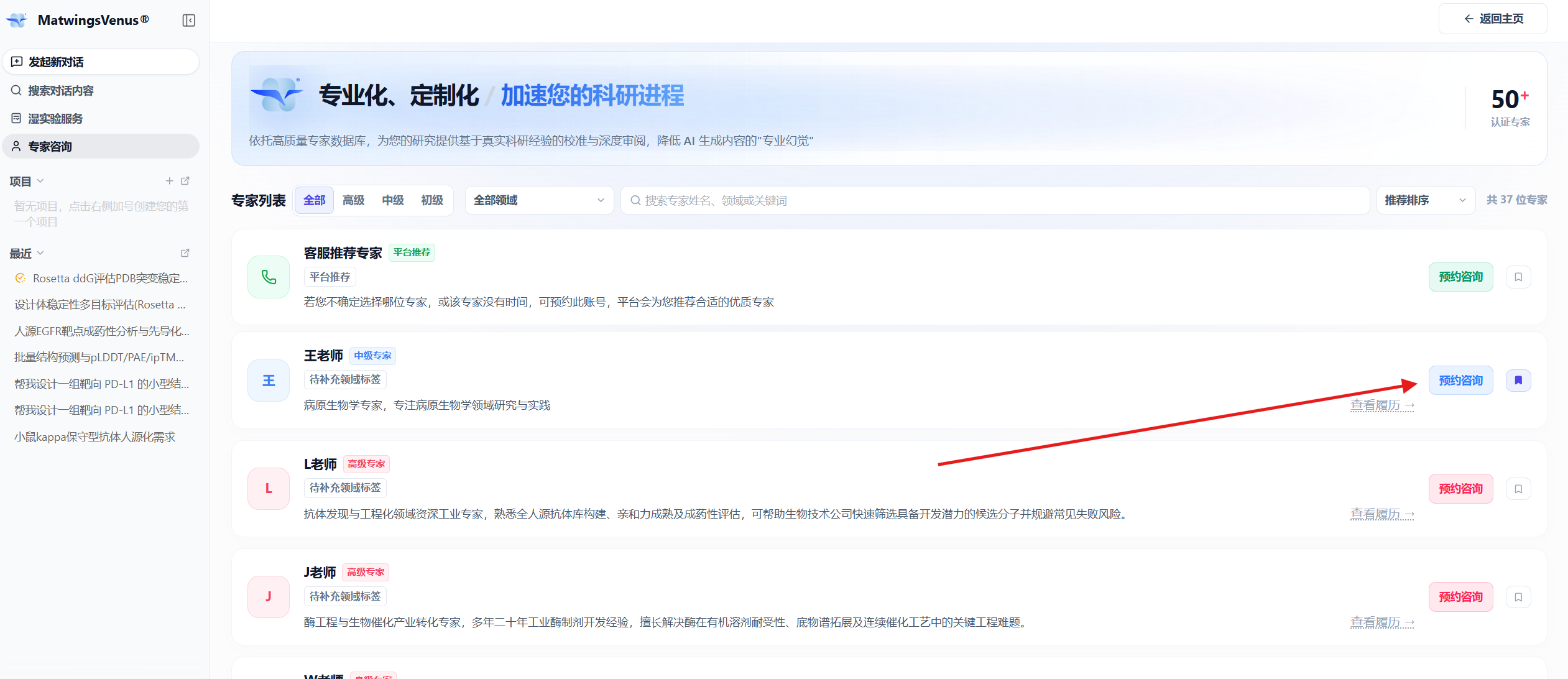
Task: Open Rosetta ddG评估PDB突变稳定 conversation
Action: [x=101, y=279]
